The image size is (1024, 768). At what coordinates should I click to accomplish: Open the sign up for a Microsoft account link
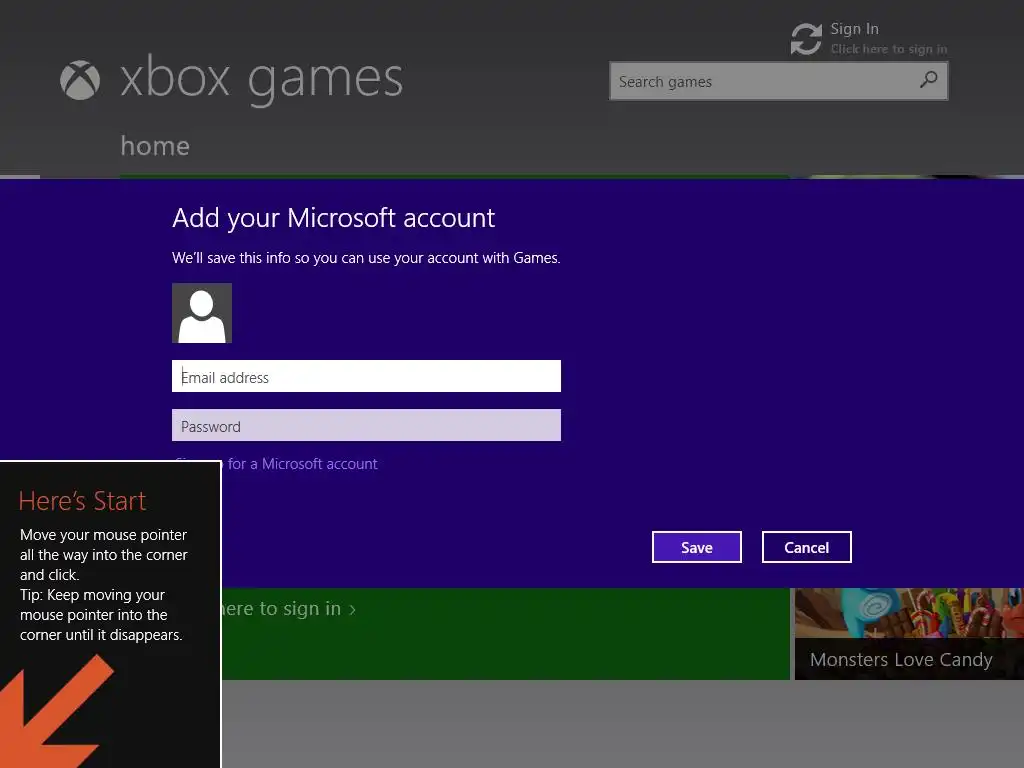click(x=300, y=464)
